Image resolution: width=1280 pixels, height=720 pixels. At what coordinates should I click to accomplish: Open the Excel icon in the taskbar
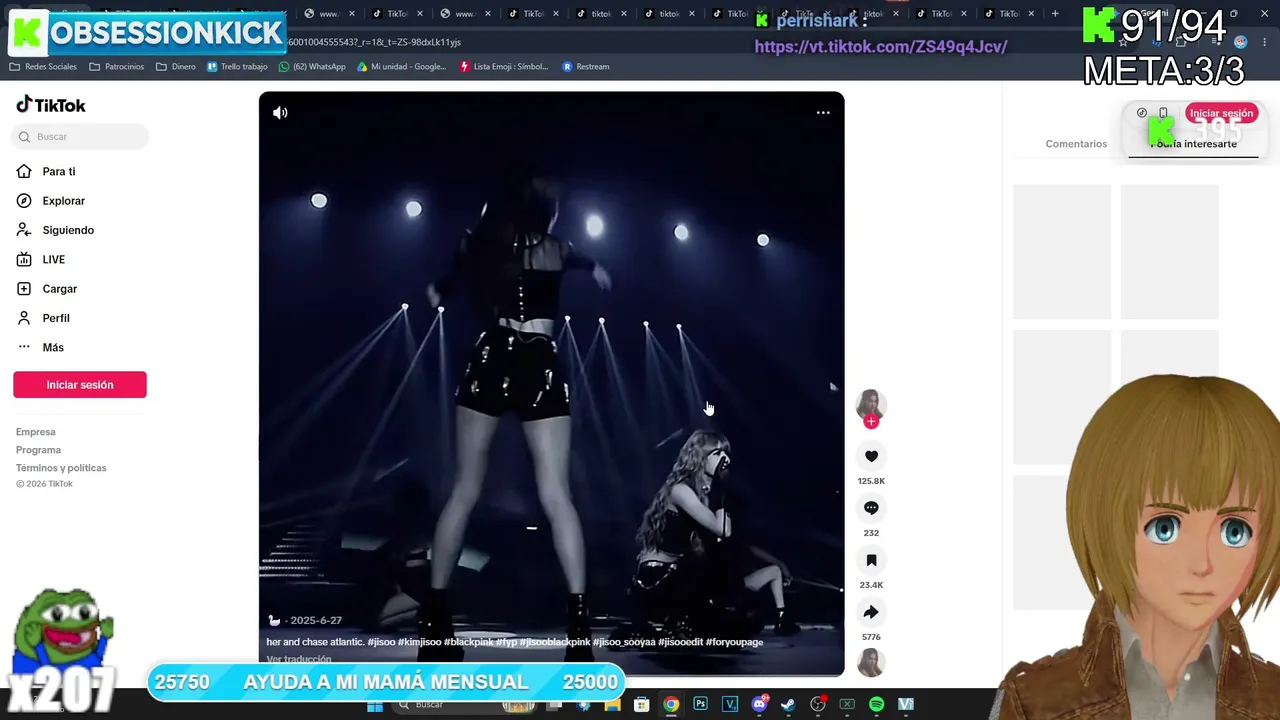[x=847, y=705]
